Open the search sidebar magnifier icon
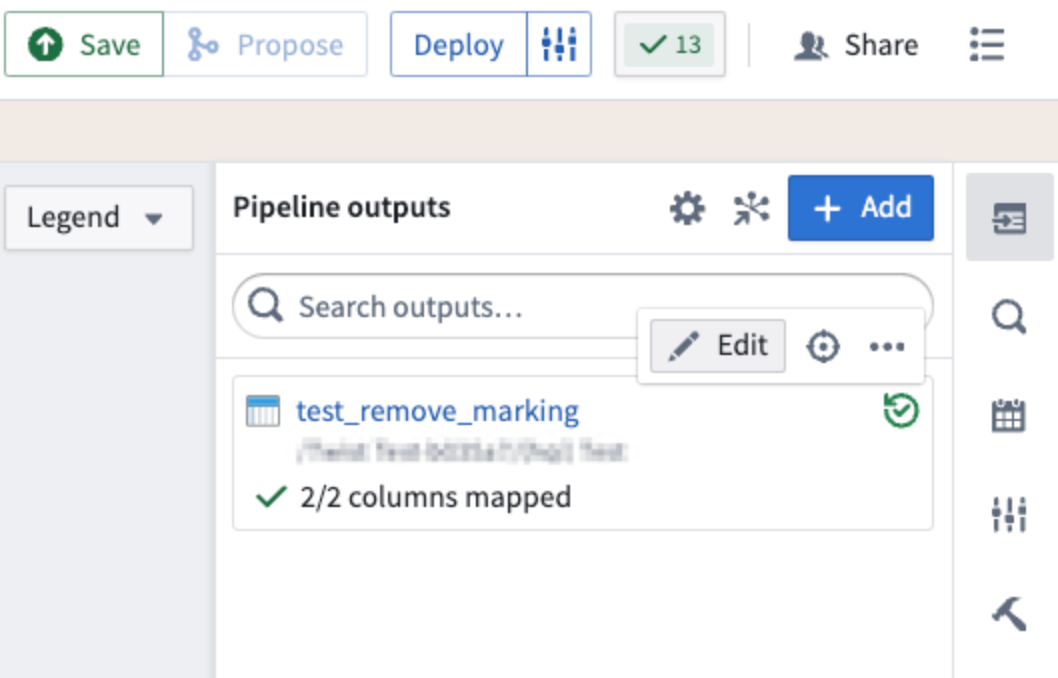The width and height of the screenshot is (1058, 678). (1008, 318)
